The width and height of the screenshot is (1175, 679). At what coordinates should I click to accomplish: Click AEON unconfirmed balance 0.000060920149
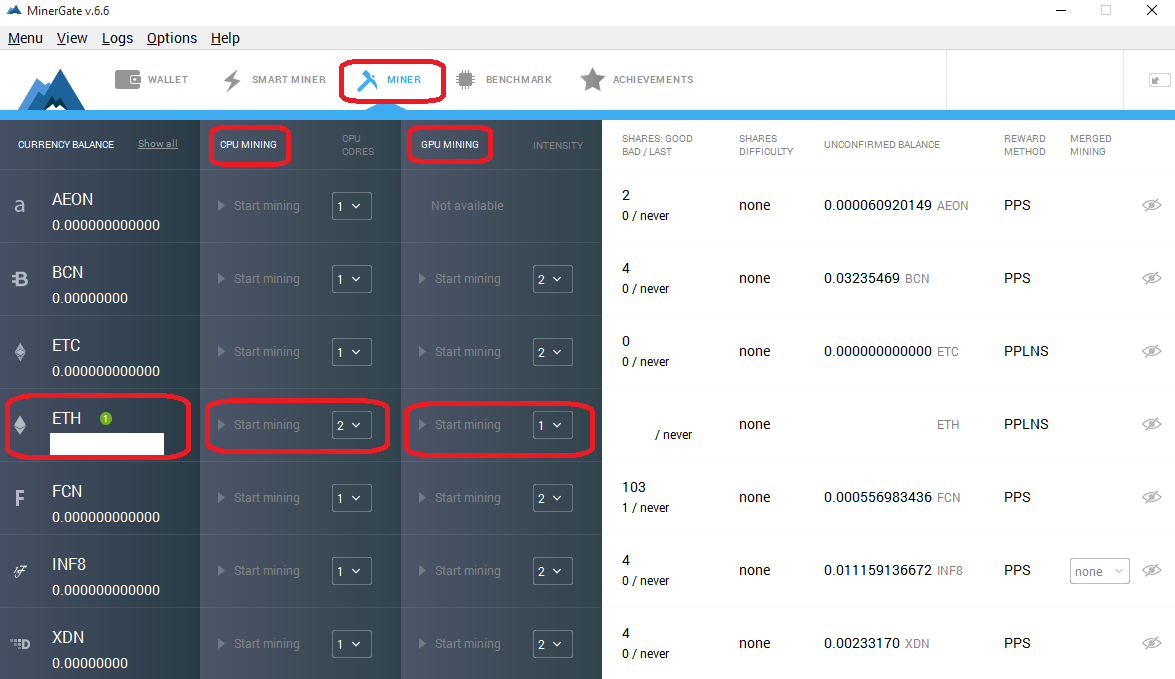tap(878, 205)
